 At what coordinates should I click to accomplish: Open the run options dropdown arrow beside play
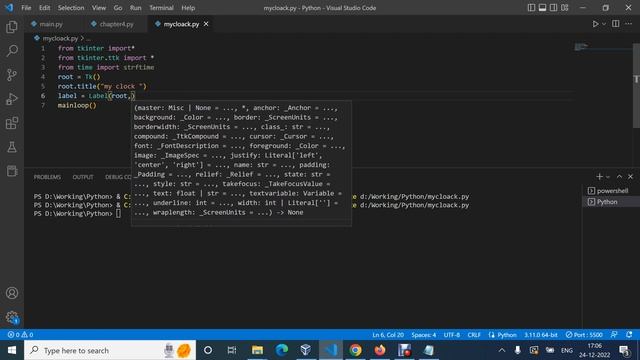pos(604,24)
